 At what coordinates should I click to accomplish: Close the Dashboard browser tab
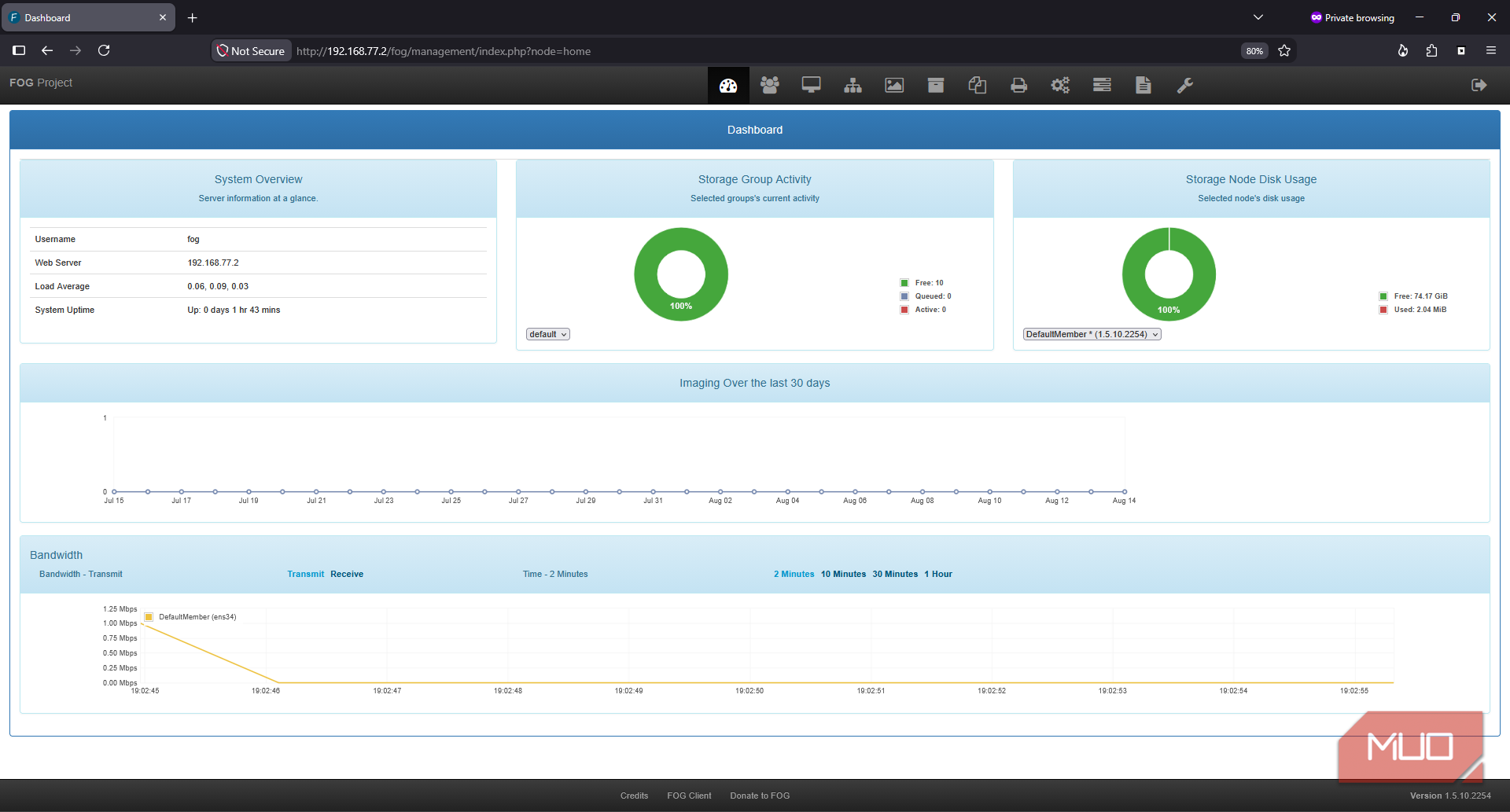tap(163, 17)
